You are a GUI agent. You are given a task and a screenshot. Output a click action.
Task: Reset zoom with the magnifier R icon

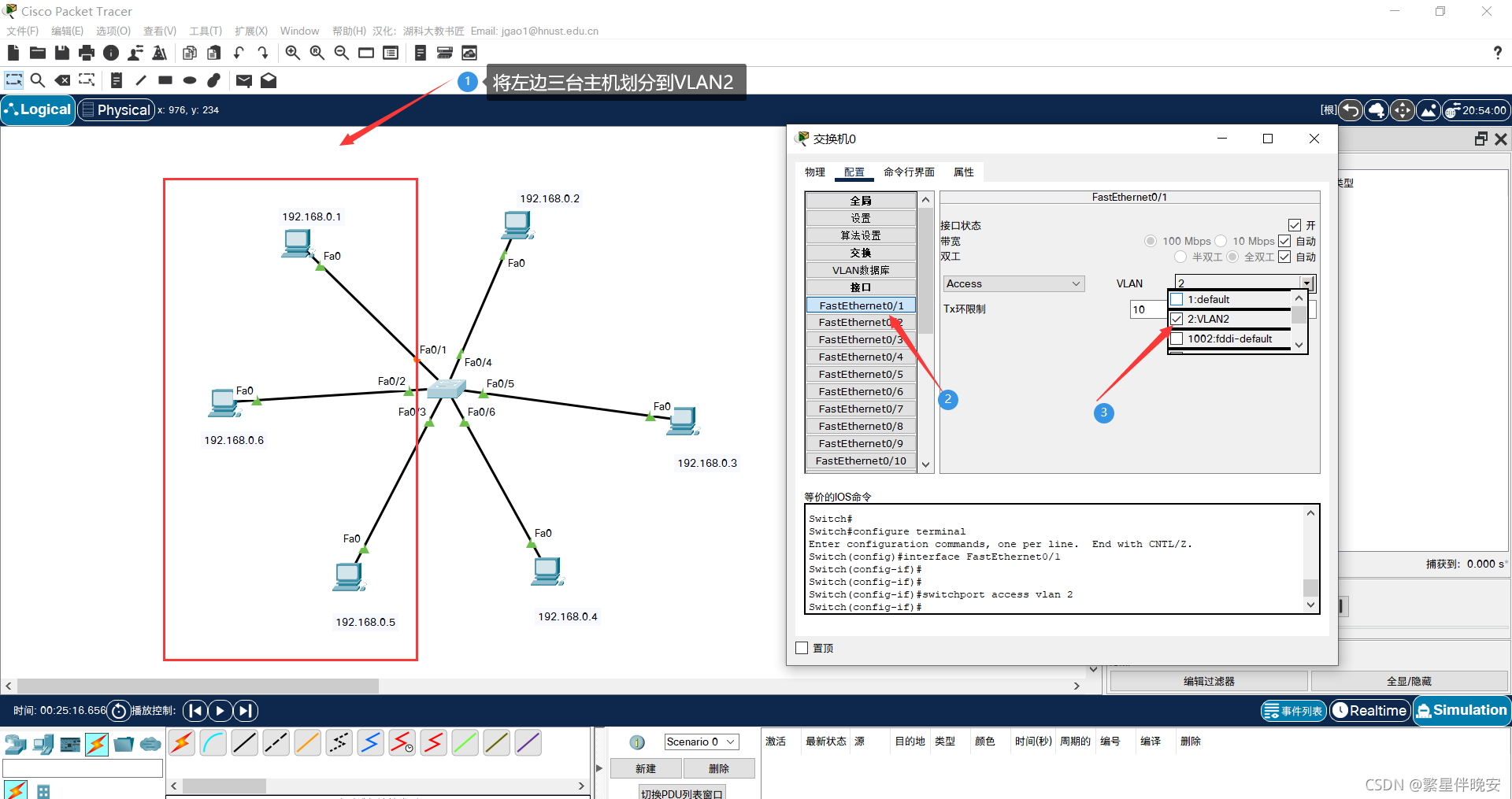[317, 53]
